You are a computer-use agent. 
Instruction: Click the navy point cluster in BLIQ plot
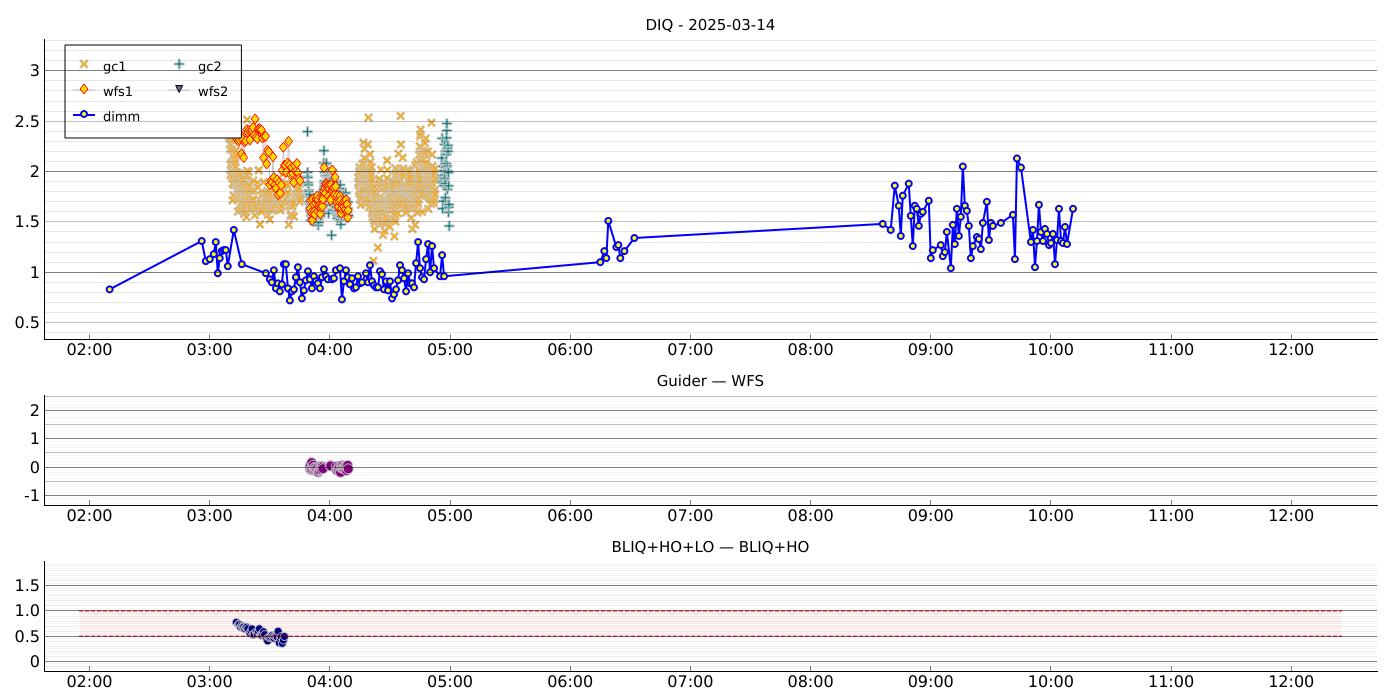click(x=260, y=632)
